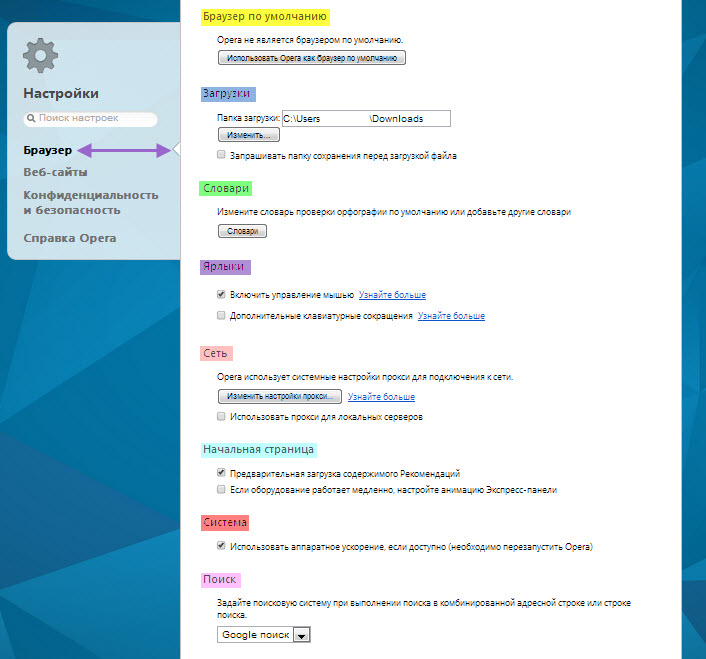The width and height of the screenshot is (706, 659).
Task: Open the Google поиск search engine dropdown
Action: (264, 634)
